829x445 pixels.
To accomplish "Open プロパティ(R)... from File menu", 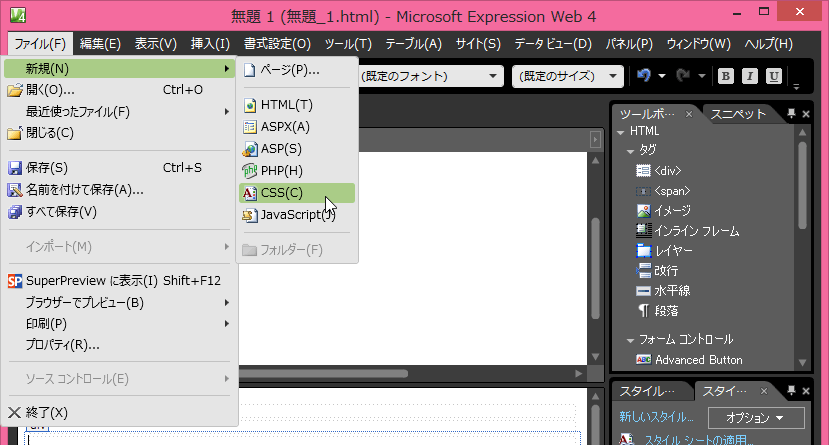I will [x=119, y=345].
